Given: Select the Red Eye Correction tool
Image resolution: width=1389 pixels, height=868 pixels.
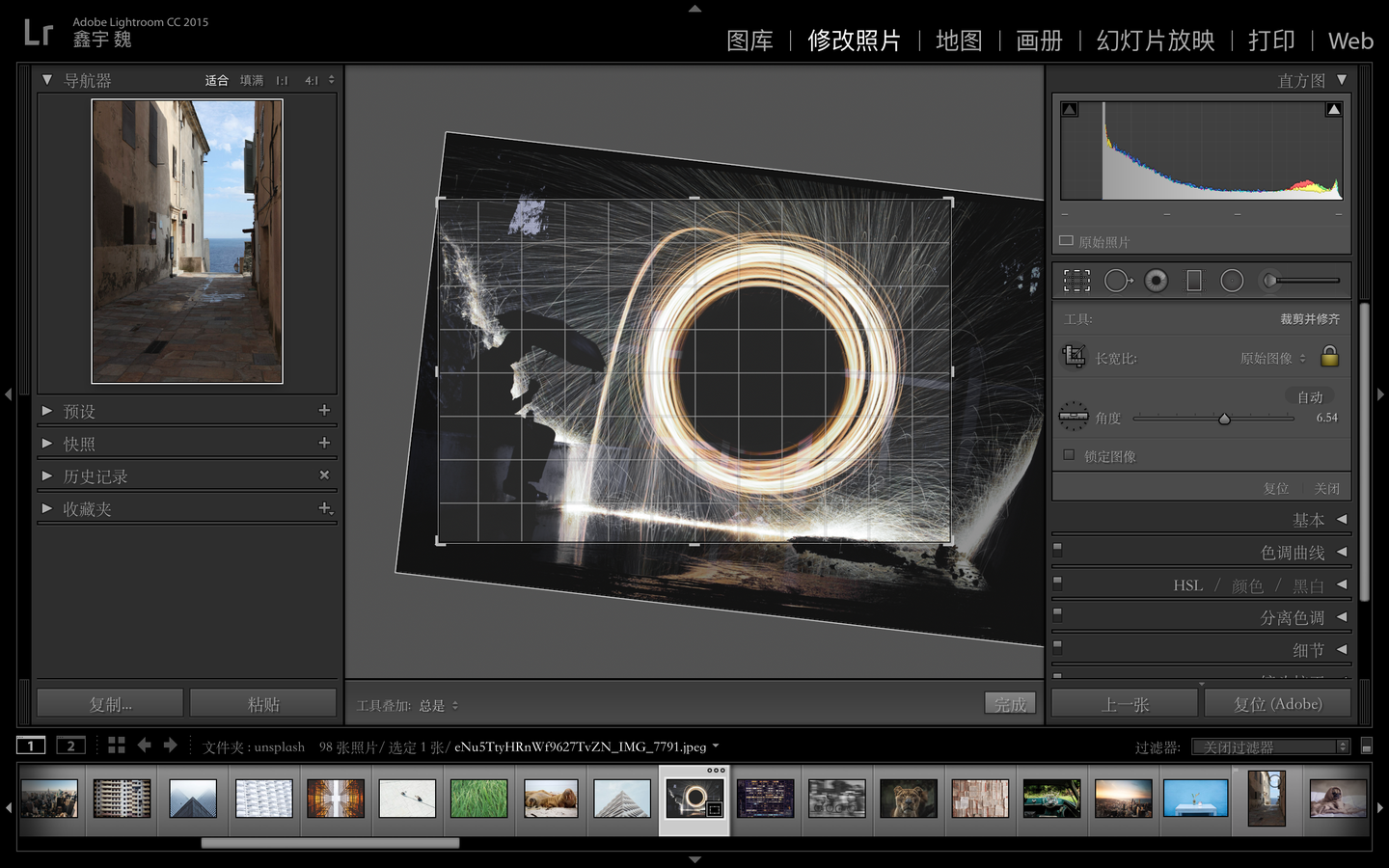Looking at the screenshot, I should click(1157, 281).
